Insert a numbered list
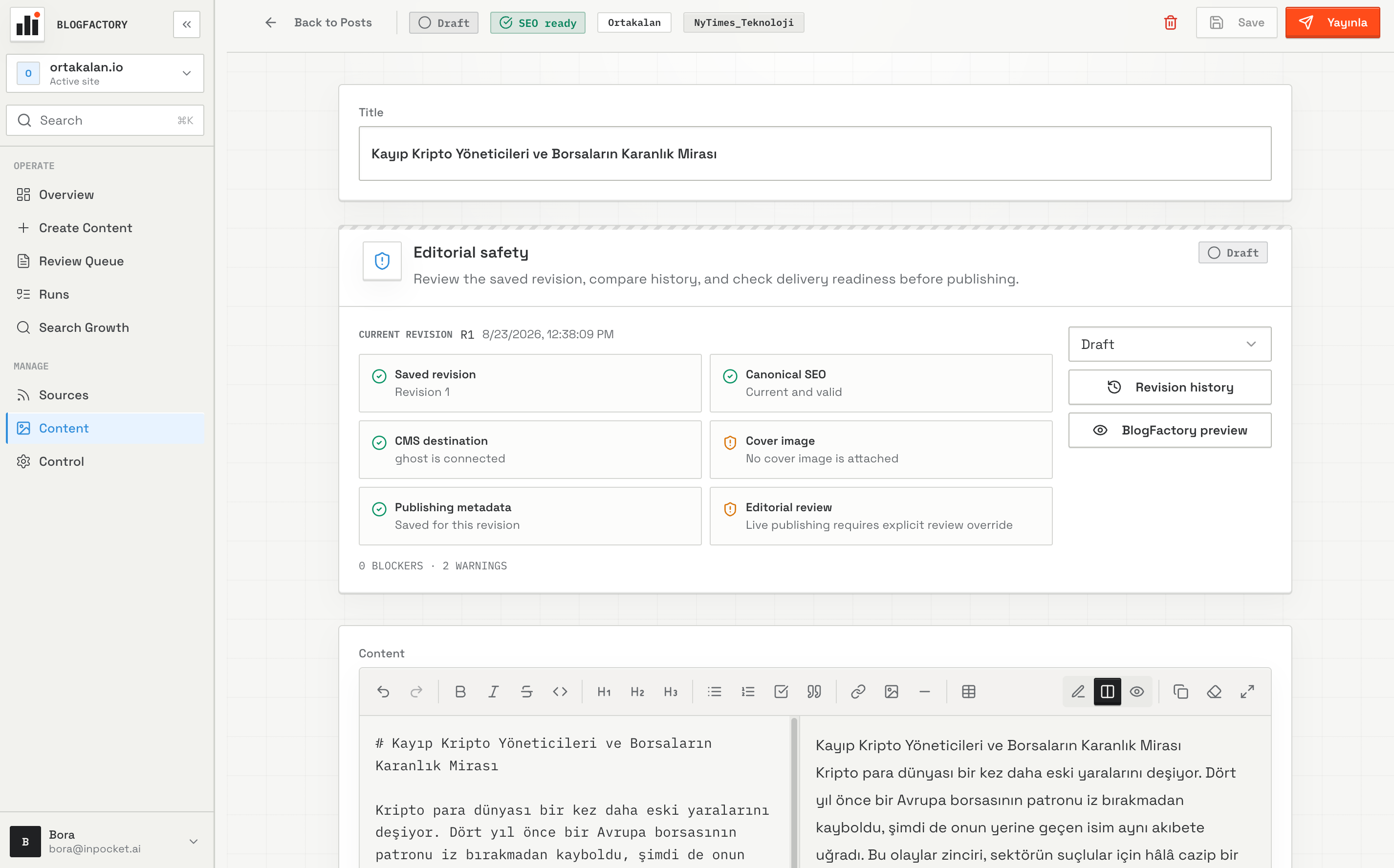 (x=747, y=692)
